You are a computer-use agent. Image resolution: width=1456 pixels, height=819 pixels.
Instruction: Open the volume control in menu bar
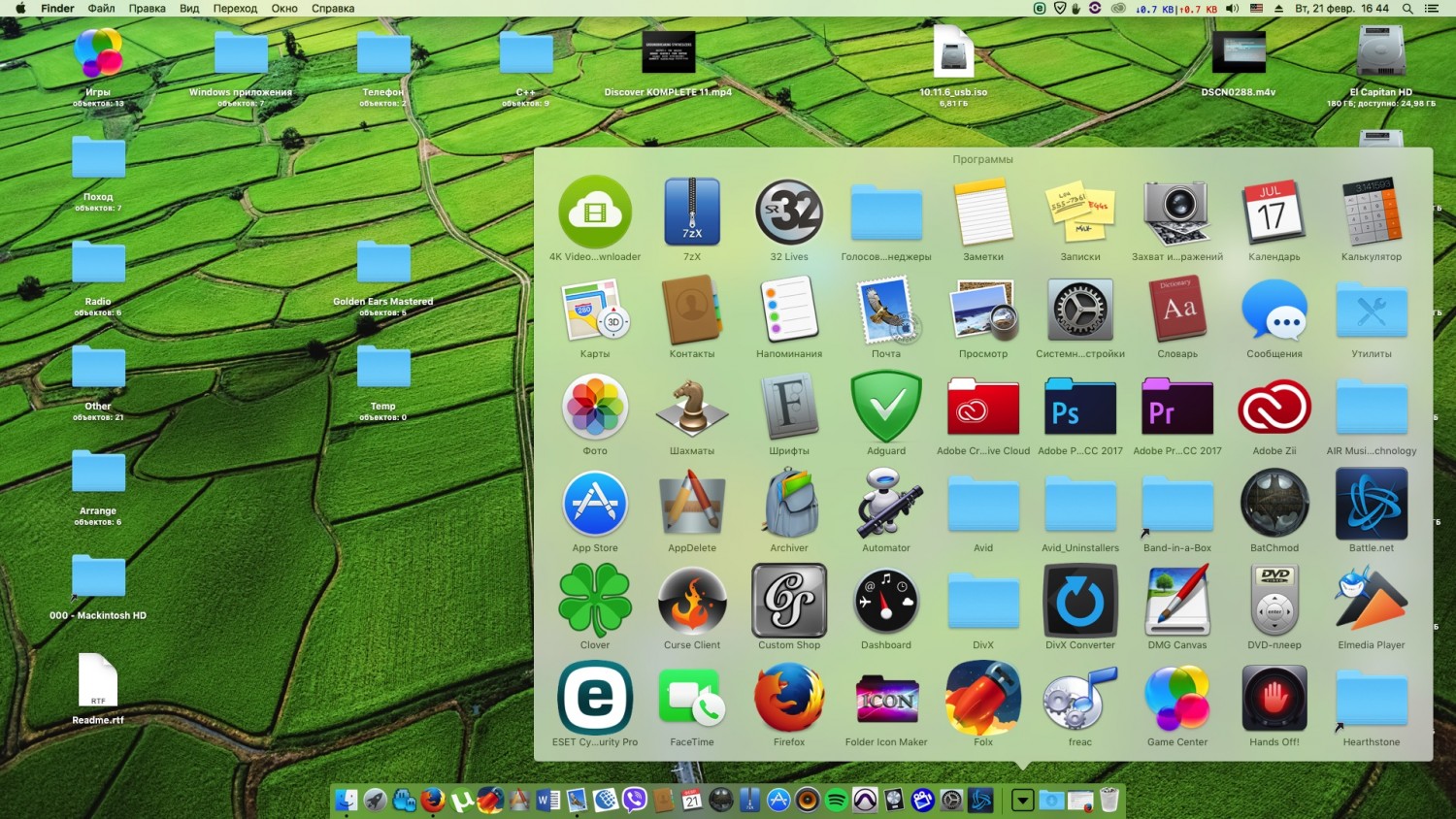click(1232, 9)
